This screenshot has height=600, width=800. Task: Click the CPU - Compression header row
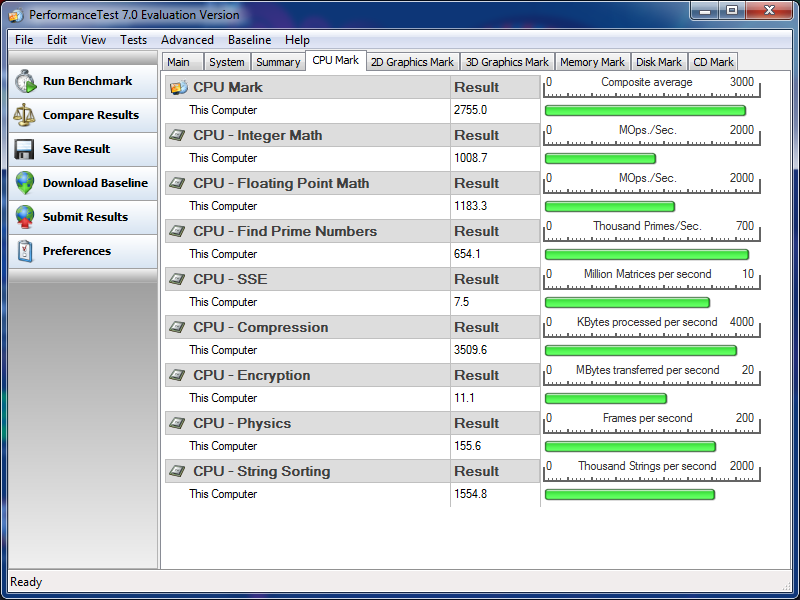click(x=353, y=327)
